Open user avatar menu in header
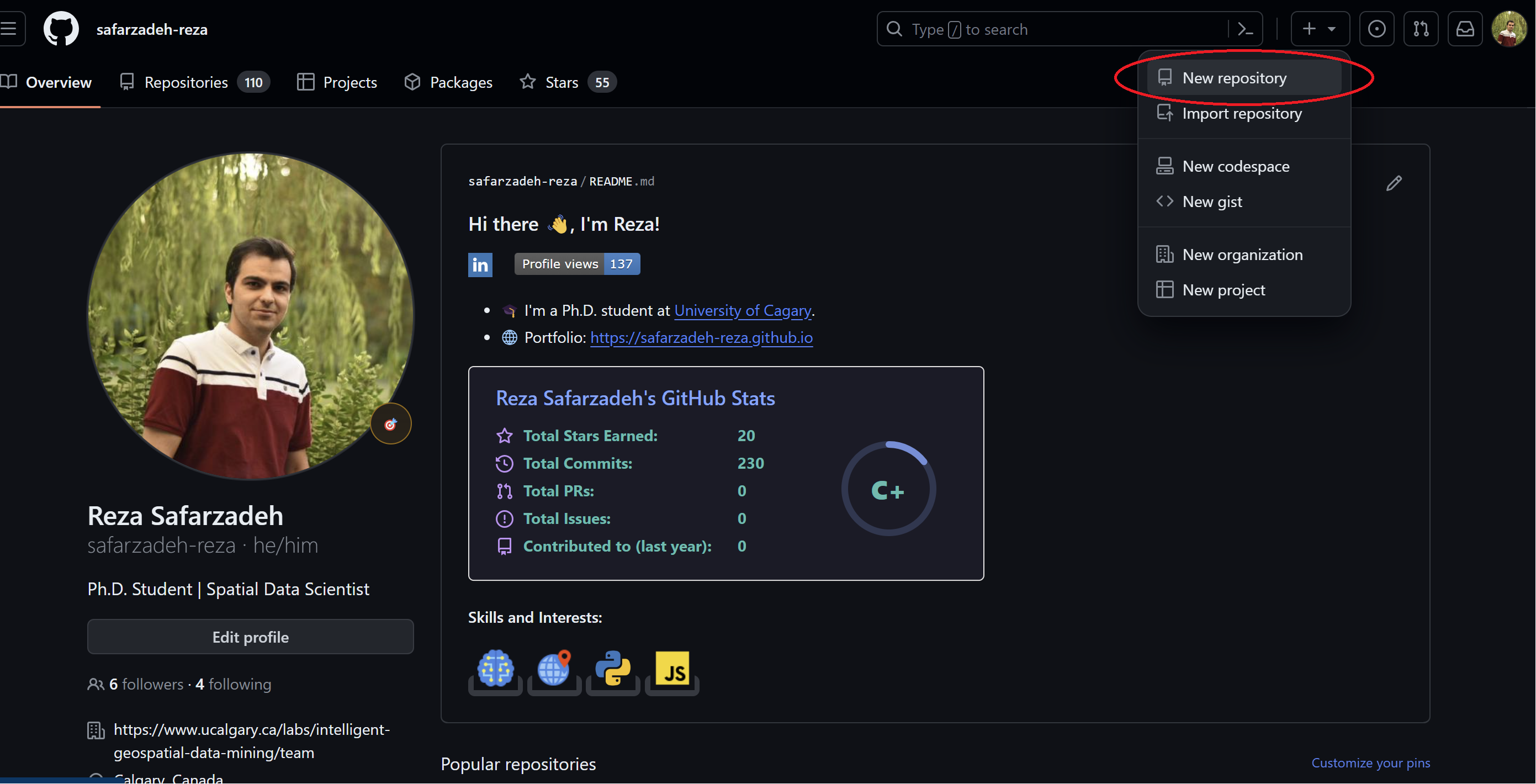1536x784 pixels. click(1509, 29)
